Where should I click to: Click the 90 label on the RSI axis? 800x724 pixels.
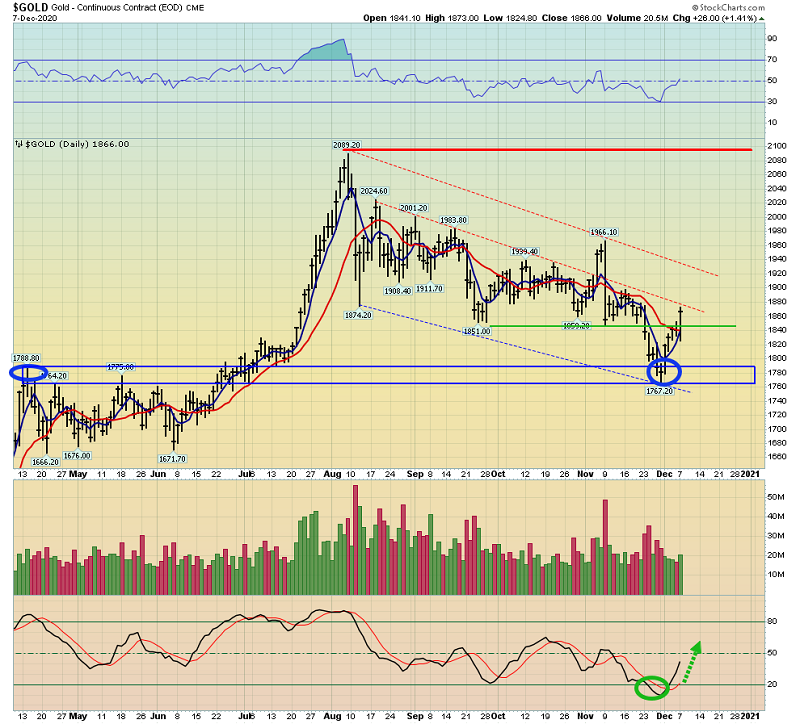[x=772, y=38]
